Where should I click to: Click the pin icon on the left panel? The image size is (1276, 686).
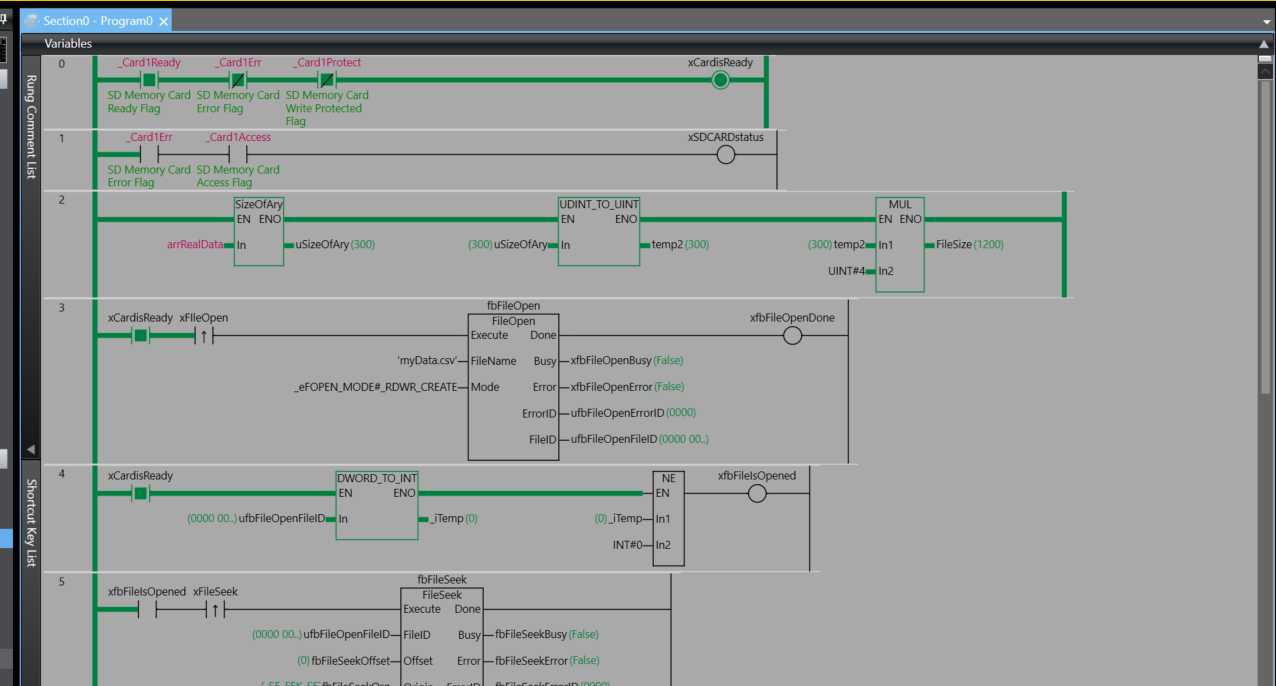(x=4, y=19)
